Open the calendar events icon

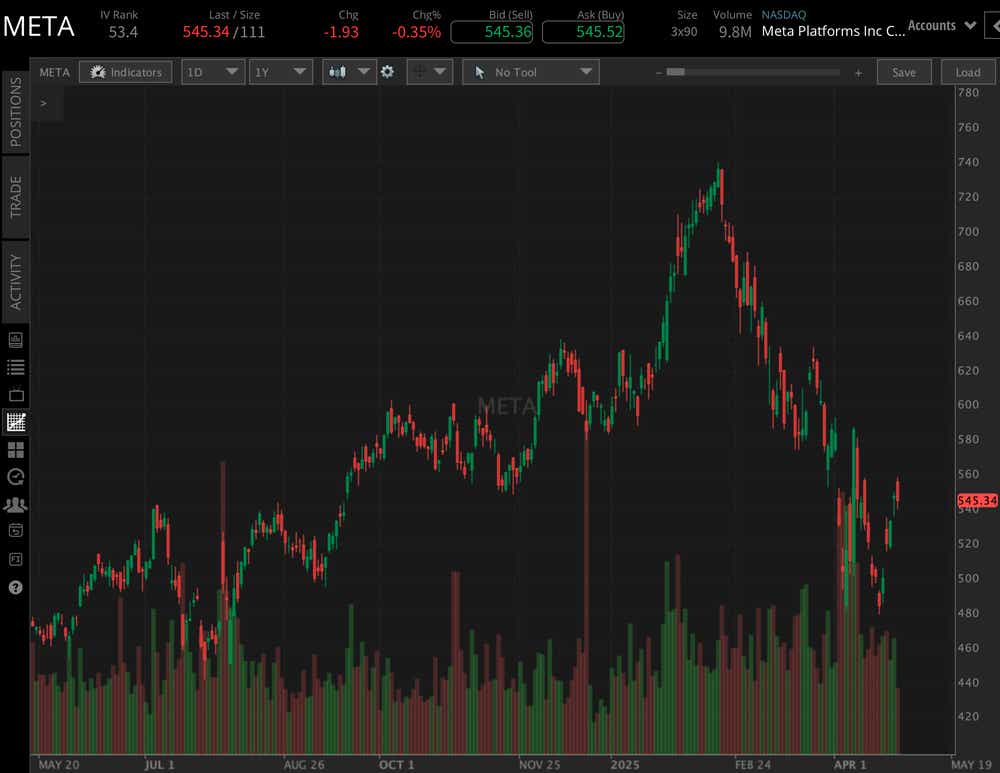click(x=16, y=530)
